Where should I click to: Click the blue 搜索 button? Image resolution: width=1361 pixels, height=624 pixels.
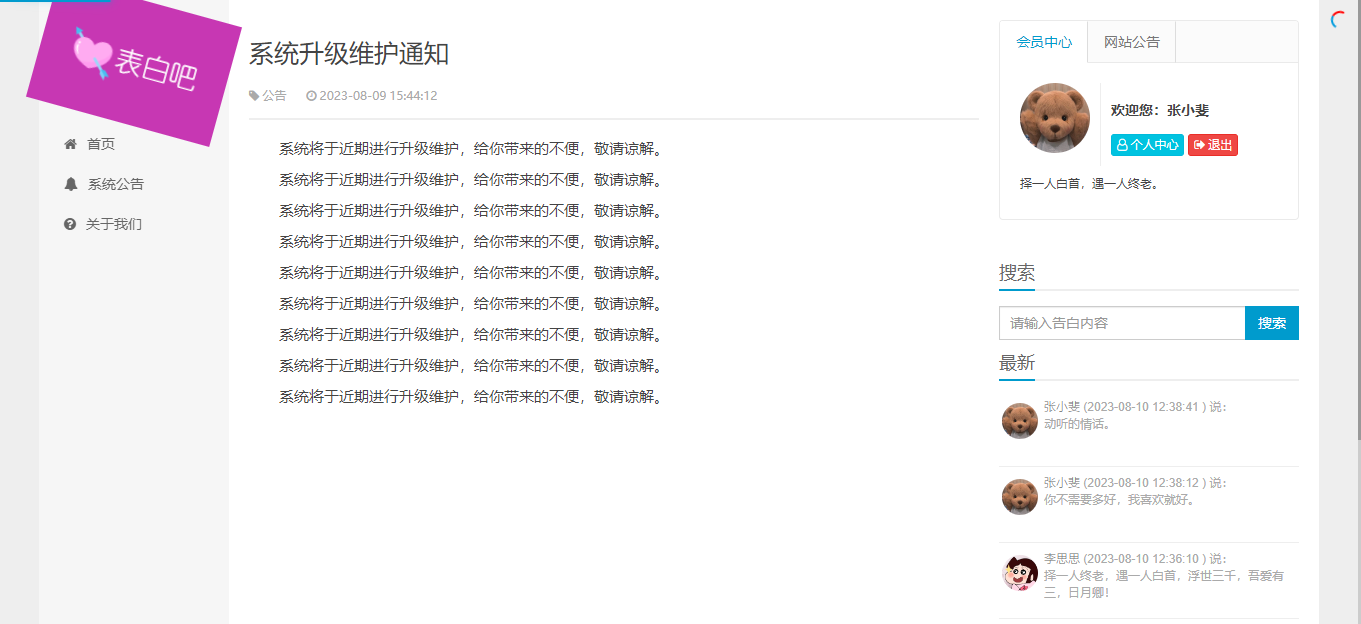(1272, 323)
